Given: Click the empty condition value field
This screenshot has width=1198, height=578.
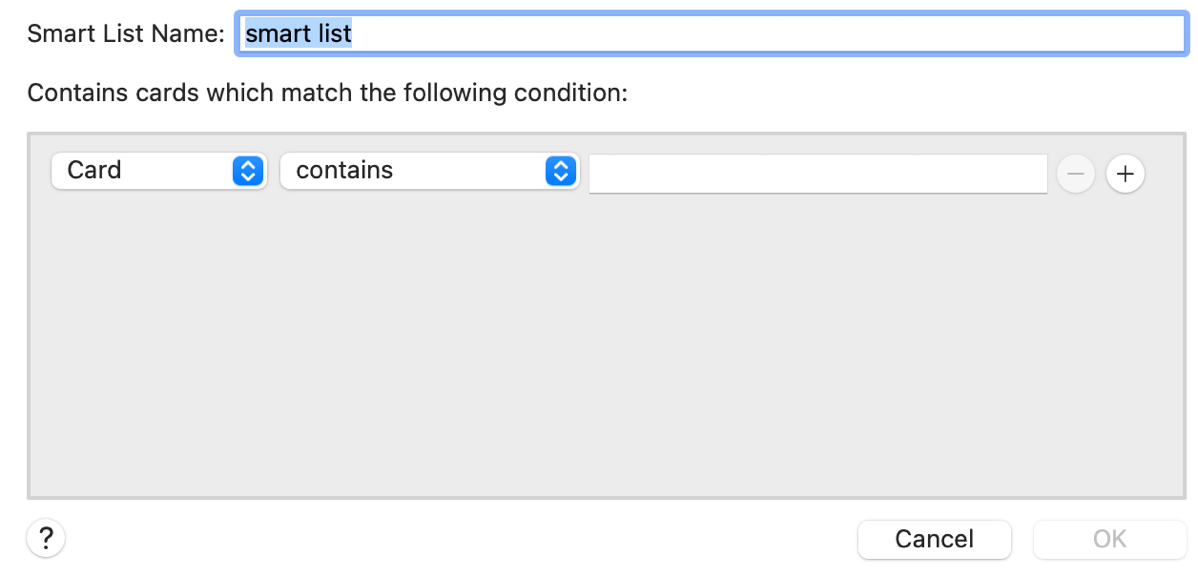Looking at the screenshot, I should (x=817, y=173).
